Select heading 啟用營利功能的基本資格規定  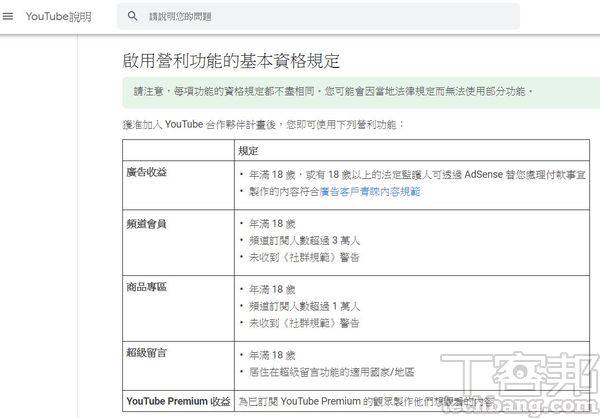point(231,61)
